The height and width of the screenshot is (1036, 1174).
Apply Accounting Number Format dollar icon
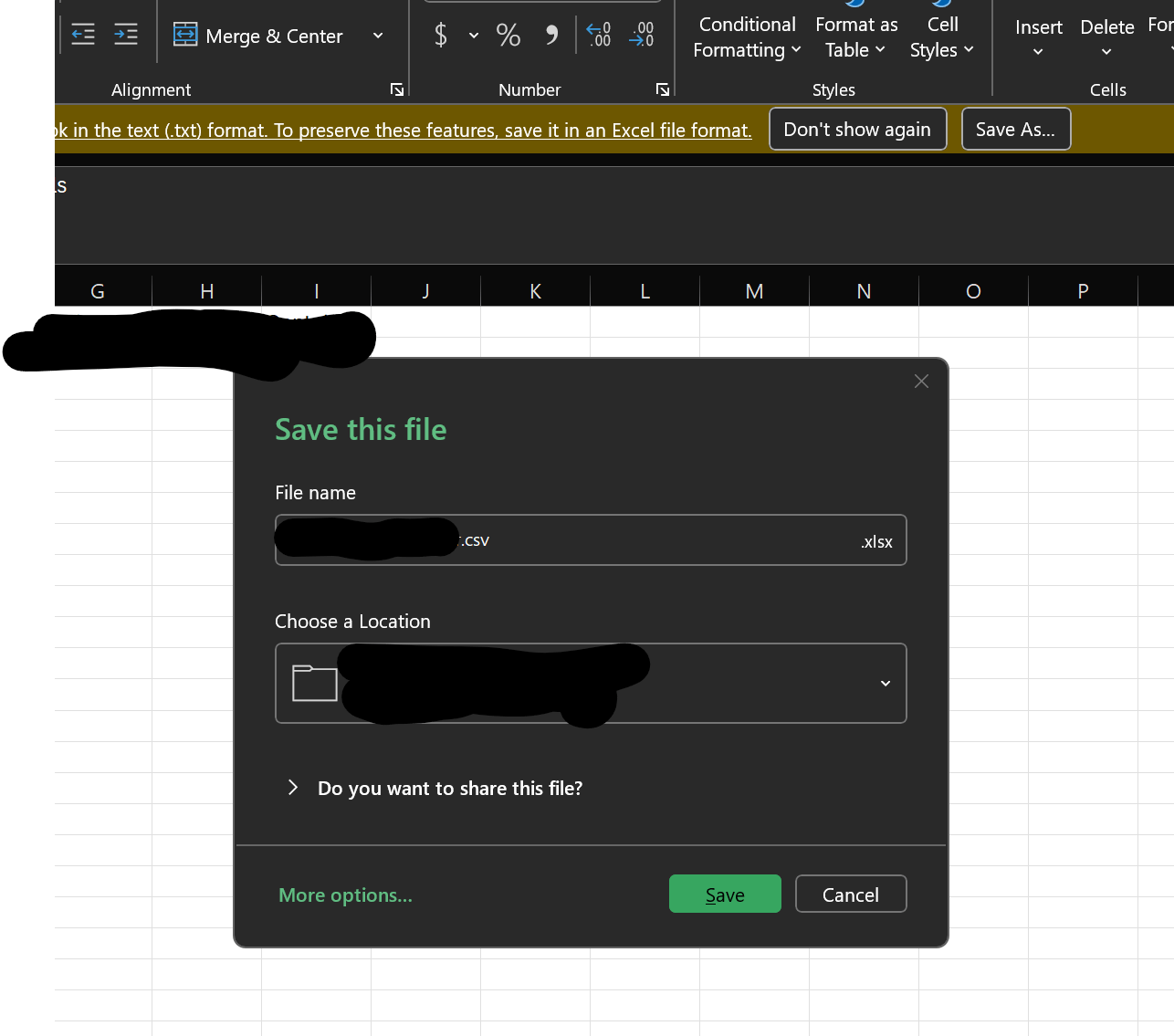click(x=441, y=35)
